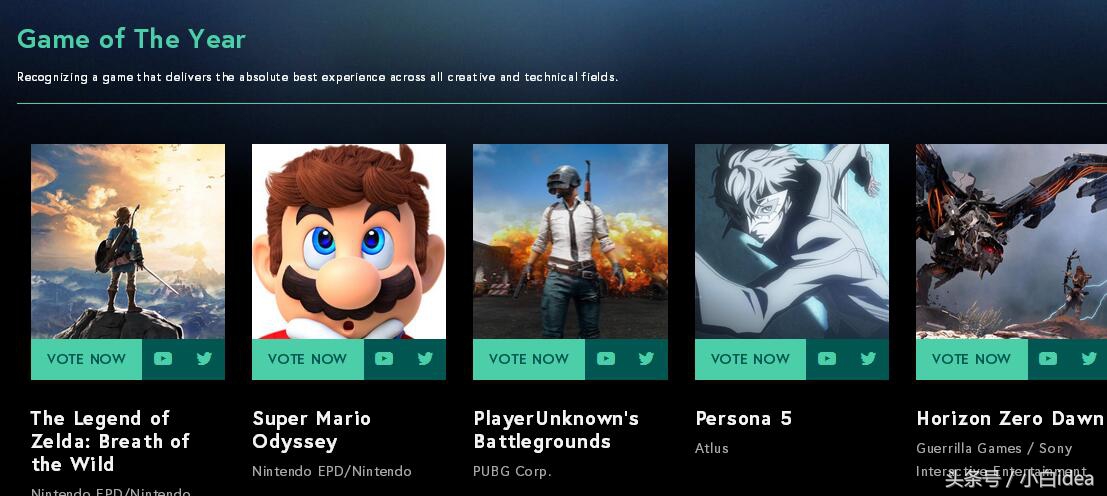Viewport: 1107px width, 496px height.
Task: Open YouTube icon under Horizon Zero Dawn
Action: click(x=1048, y=359)
